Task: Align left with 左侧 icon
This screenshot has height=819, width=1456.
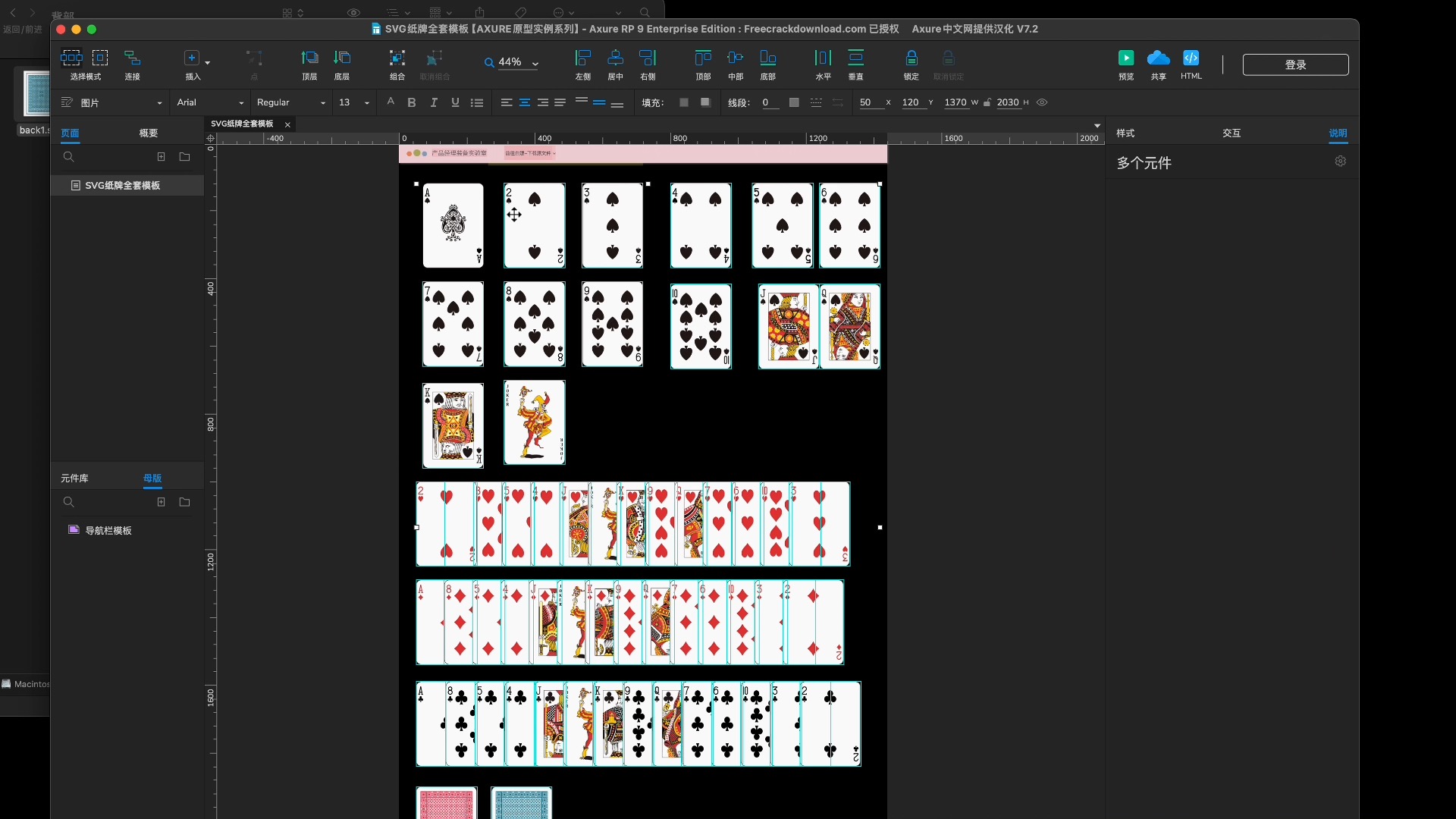Action: coord(582,58)
